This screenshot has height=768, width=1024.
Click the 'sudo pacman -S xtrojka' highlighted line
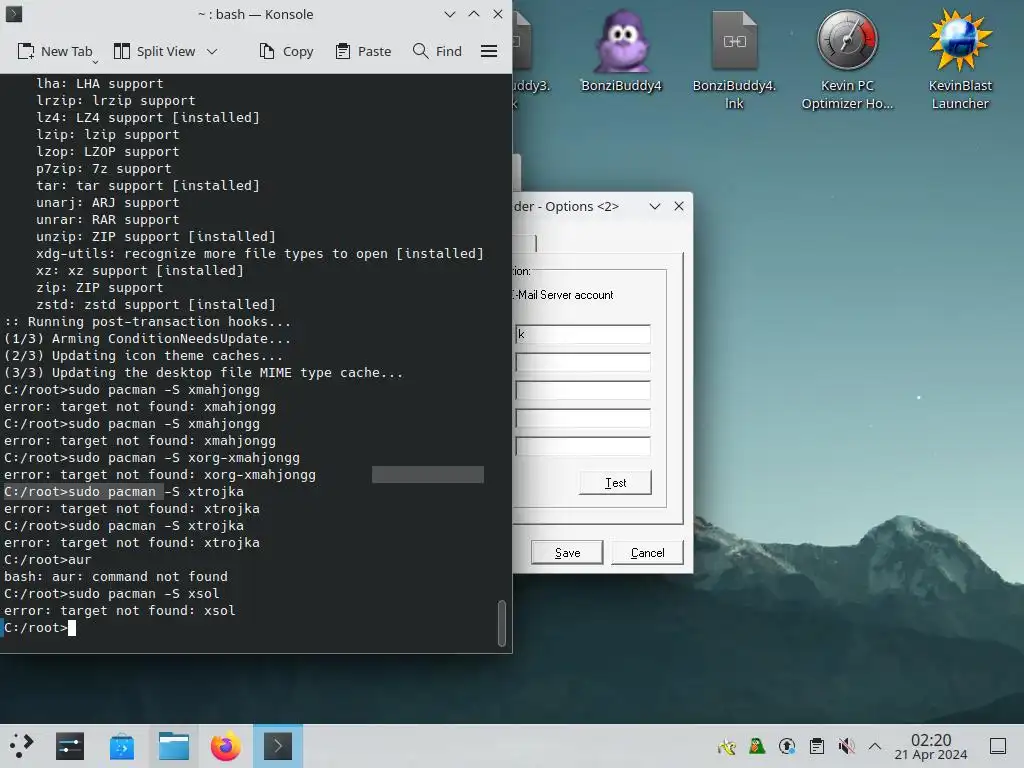(x=124, y=492)
